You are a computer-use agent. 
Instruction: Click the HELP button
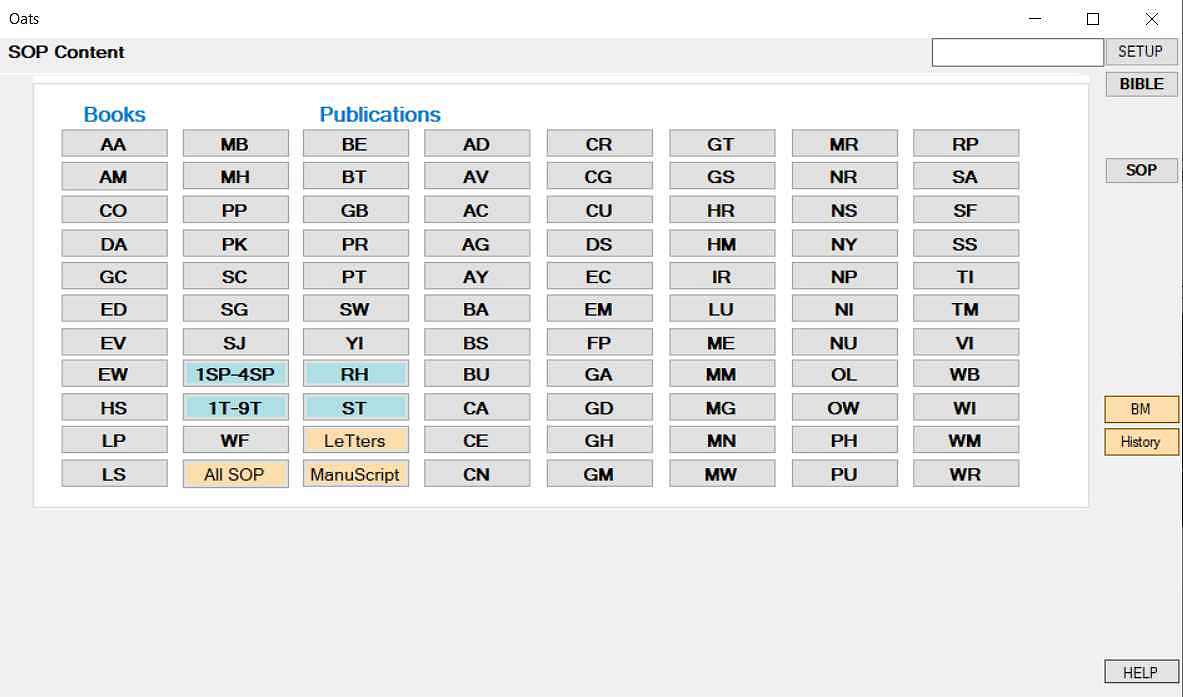tap(1141, 672)
